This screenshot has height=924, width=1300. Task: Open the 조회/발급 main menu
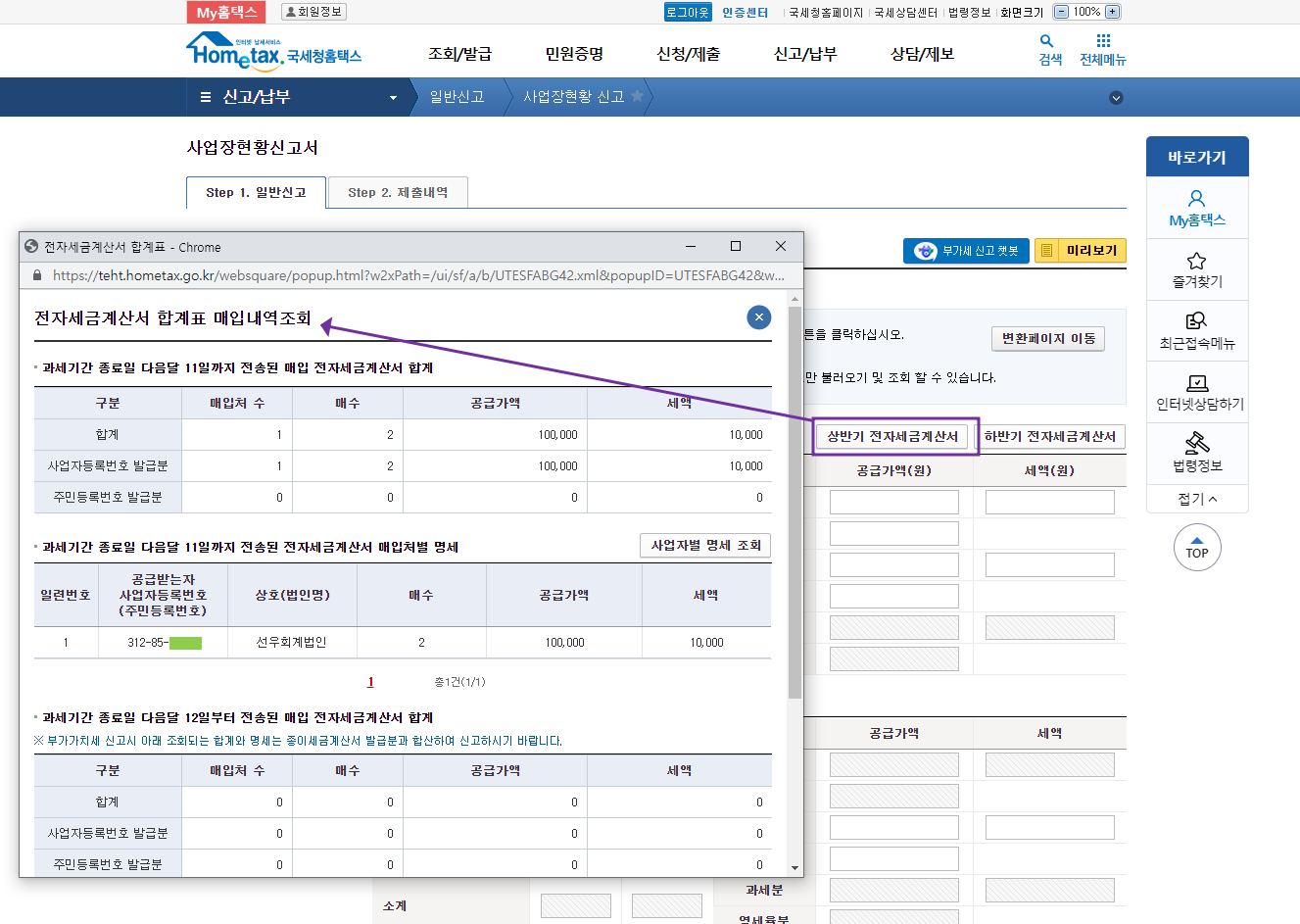tap(459, 54)
